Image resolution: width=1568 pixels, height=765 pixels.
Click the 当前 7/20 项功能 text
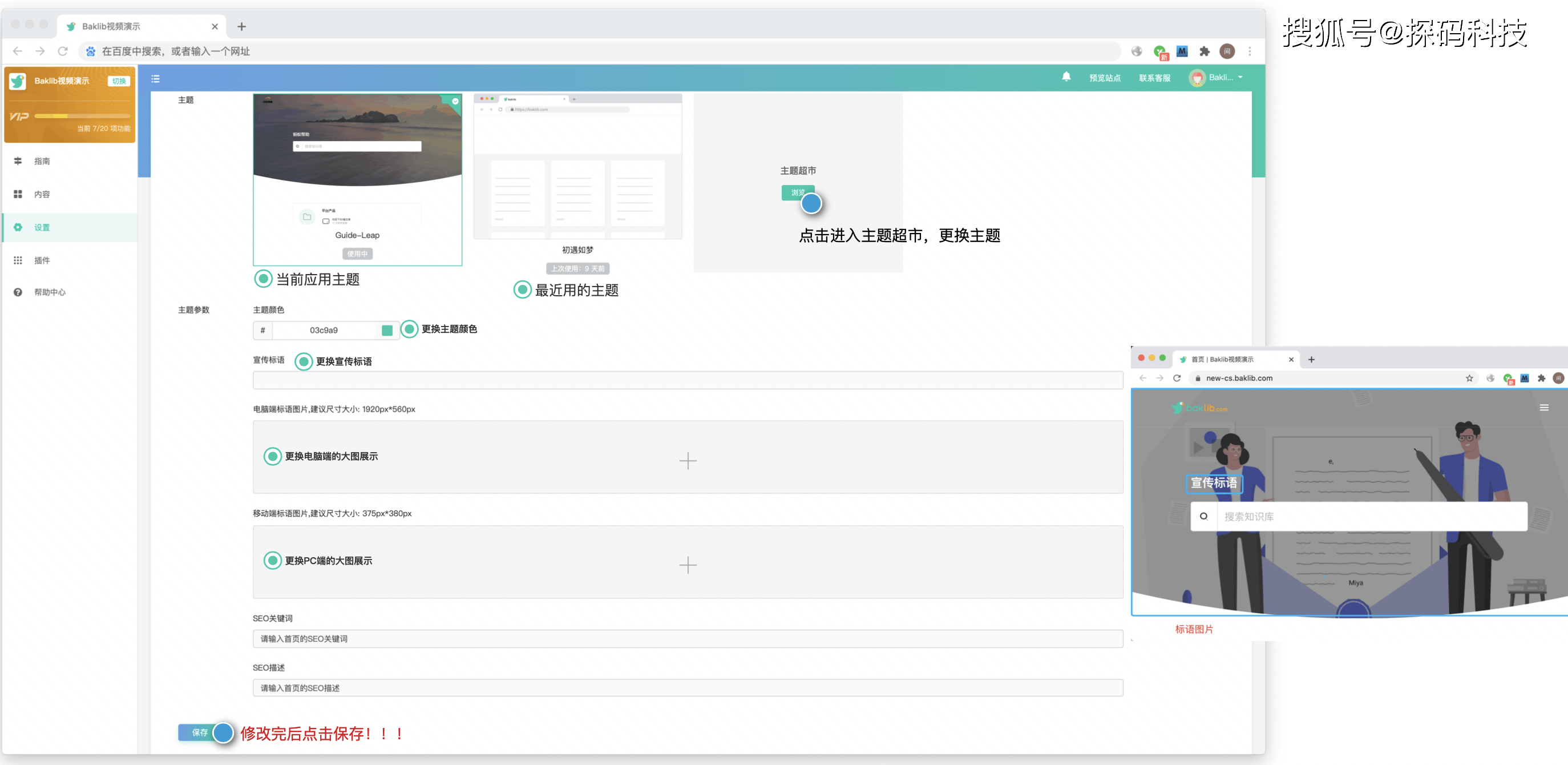(x=103, y=128)
